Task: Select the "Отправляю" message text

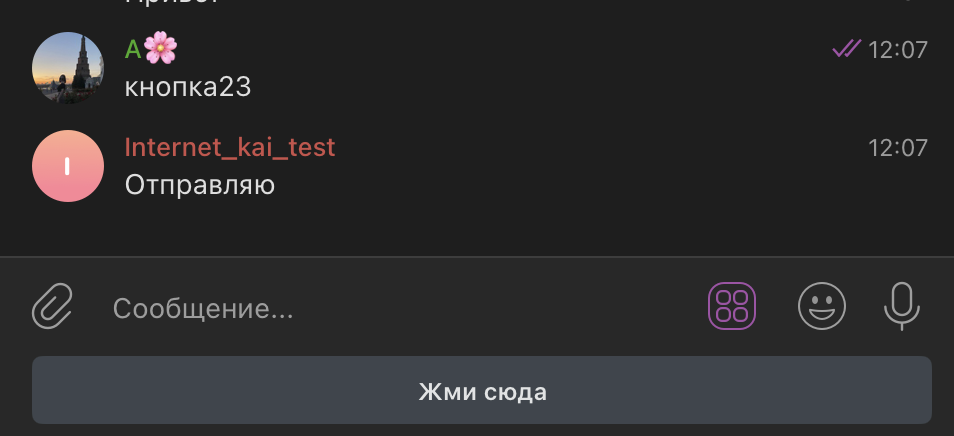Action: click(200, 185)
